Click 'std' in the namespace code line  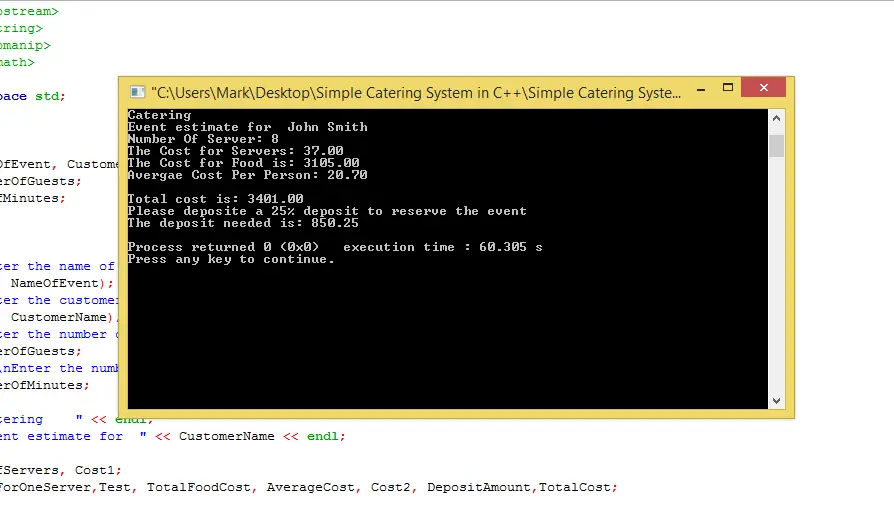(x=47, y=96)
